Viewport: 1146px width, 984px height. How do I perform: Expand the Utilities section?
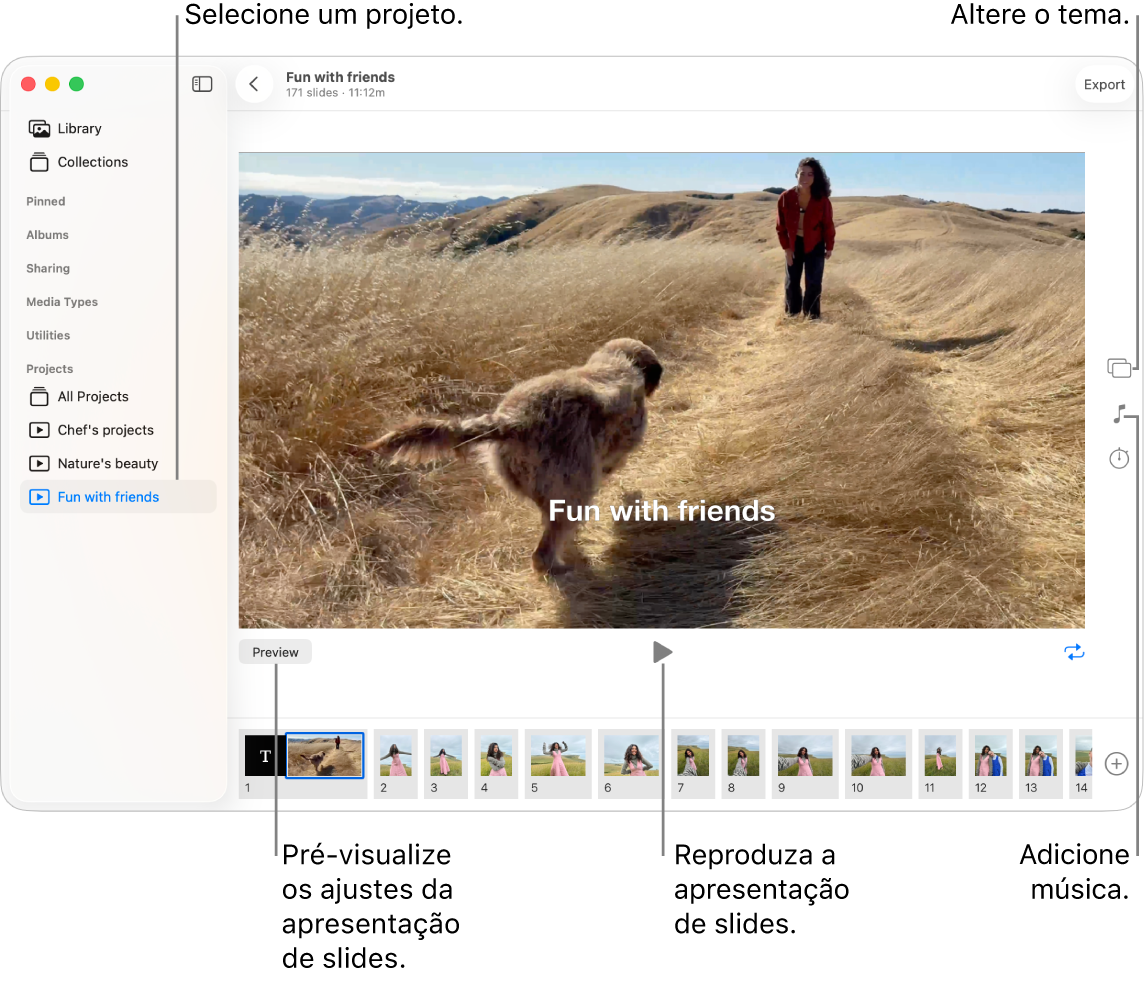48,336
